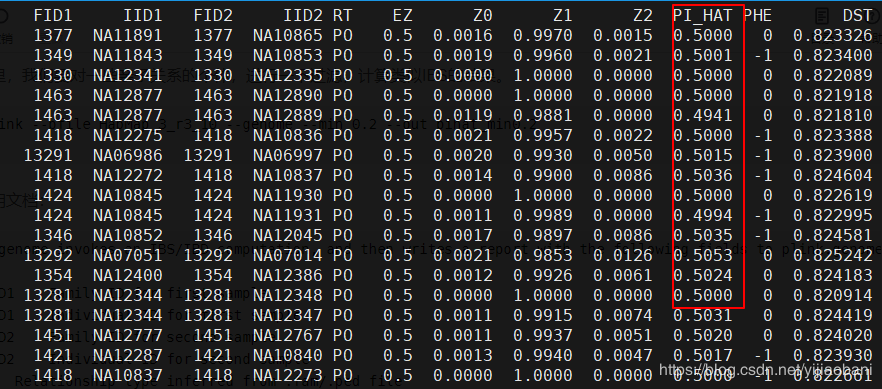Click the DST value 0.820914
Viewport: 882px width, 389px height.
tap(832, 295)
